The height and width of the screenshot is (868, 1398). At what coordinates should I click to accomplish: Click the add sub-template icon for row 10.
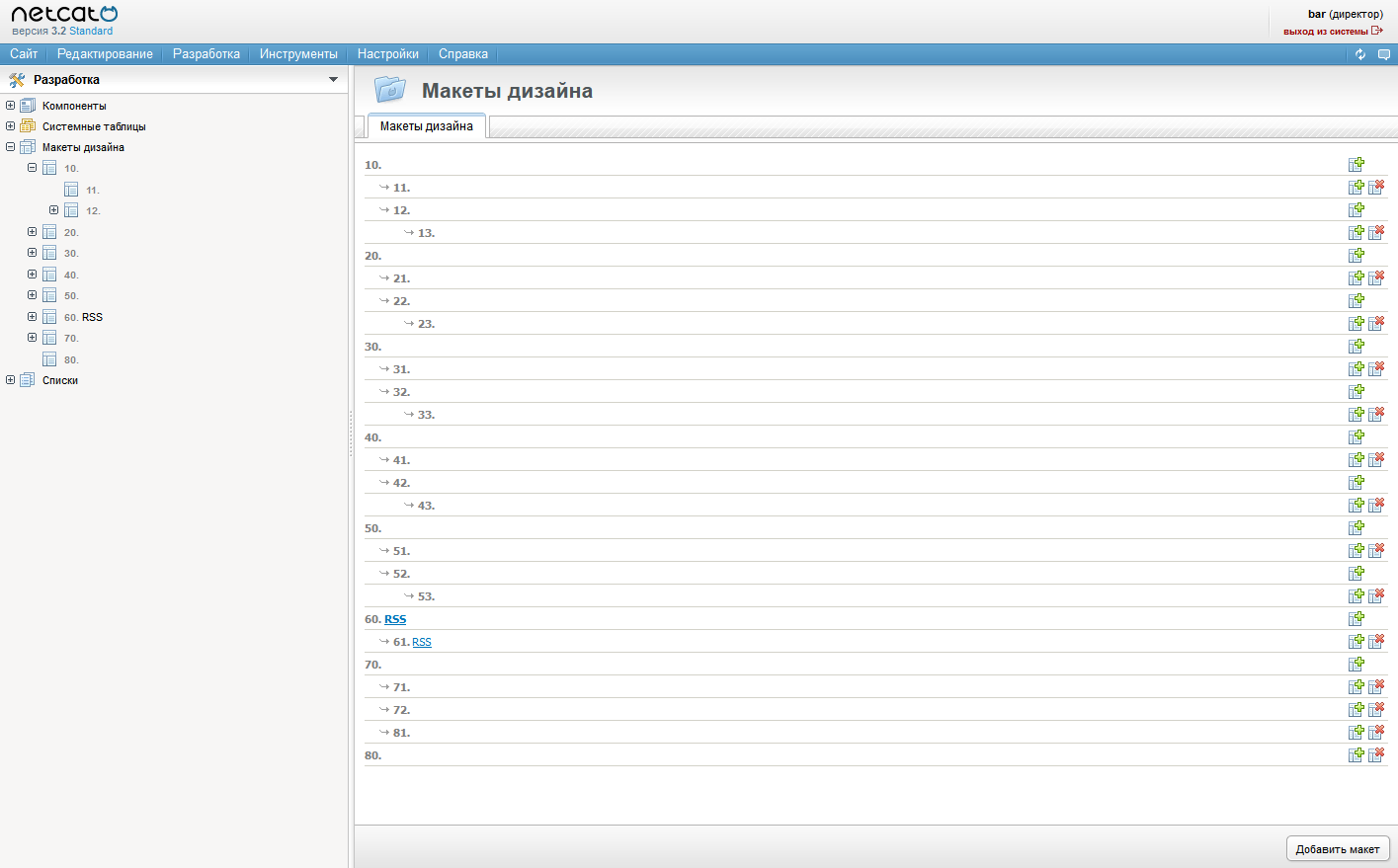(1357, 165)
